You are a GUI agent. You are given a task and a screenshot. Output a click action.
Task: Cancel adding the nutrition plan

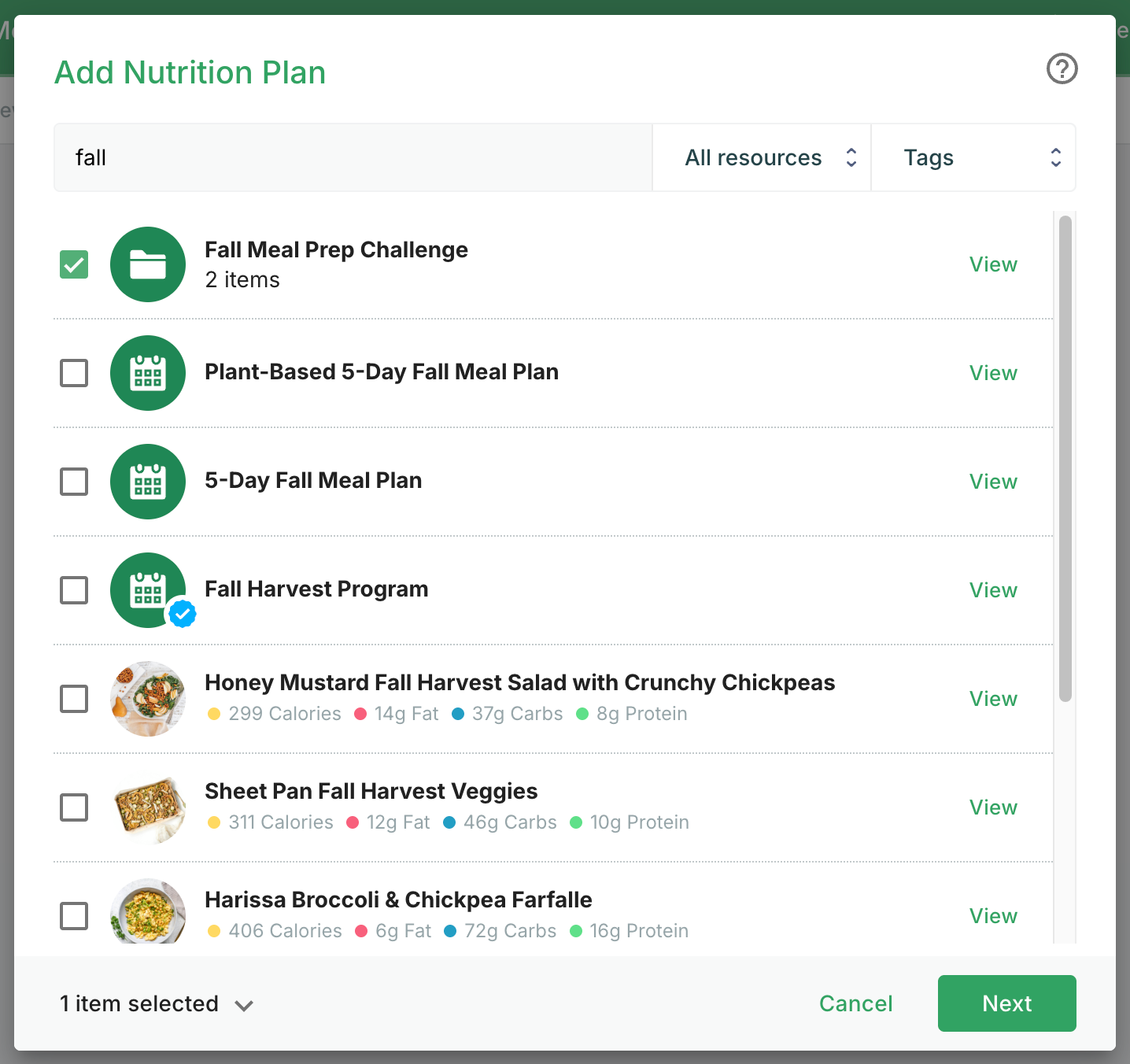click(855, 1003)
